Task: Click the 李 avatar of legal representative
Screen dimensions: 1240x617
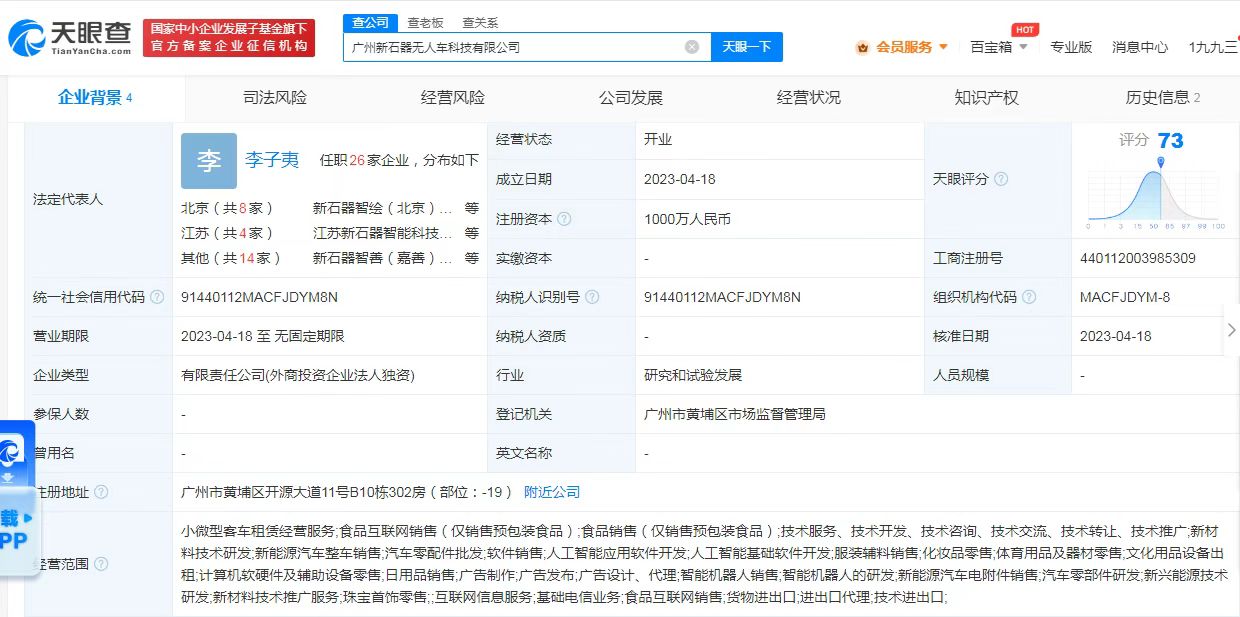Action: click(209, 161)
